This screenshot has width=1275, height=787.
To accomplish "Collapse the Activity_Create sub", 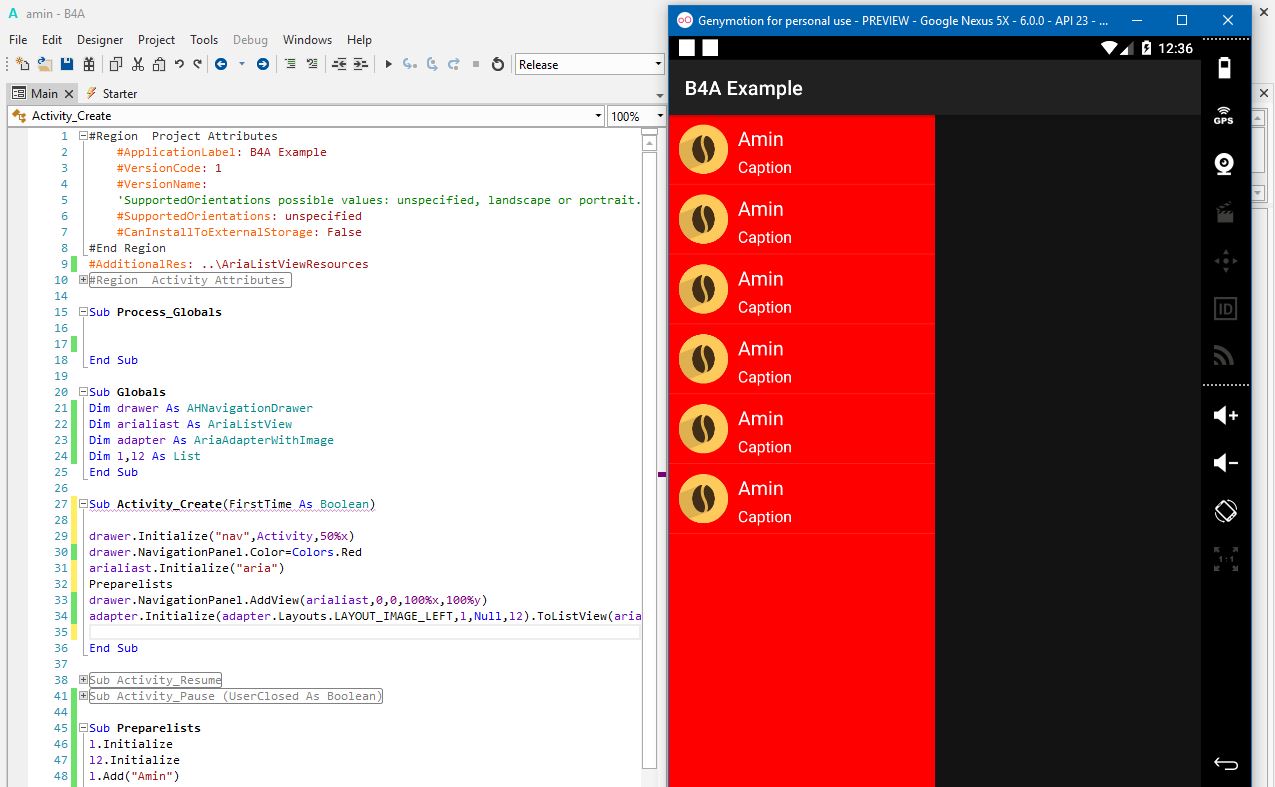I will (x=83, y=504).
